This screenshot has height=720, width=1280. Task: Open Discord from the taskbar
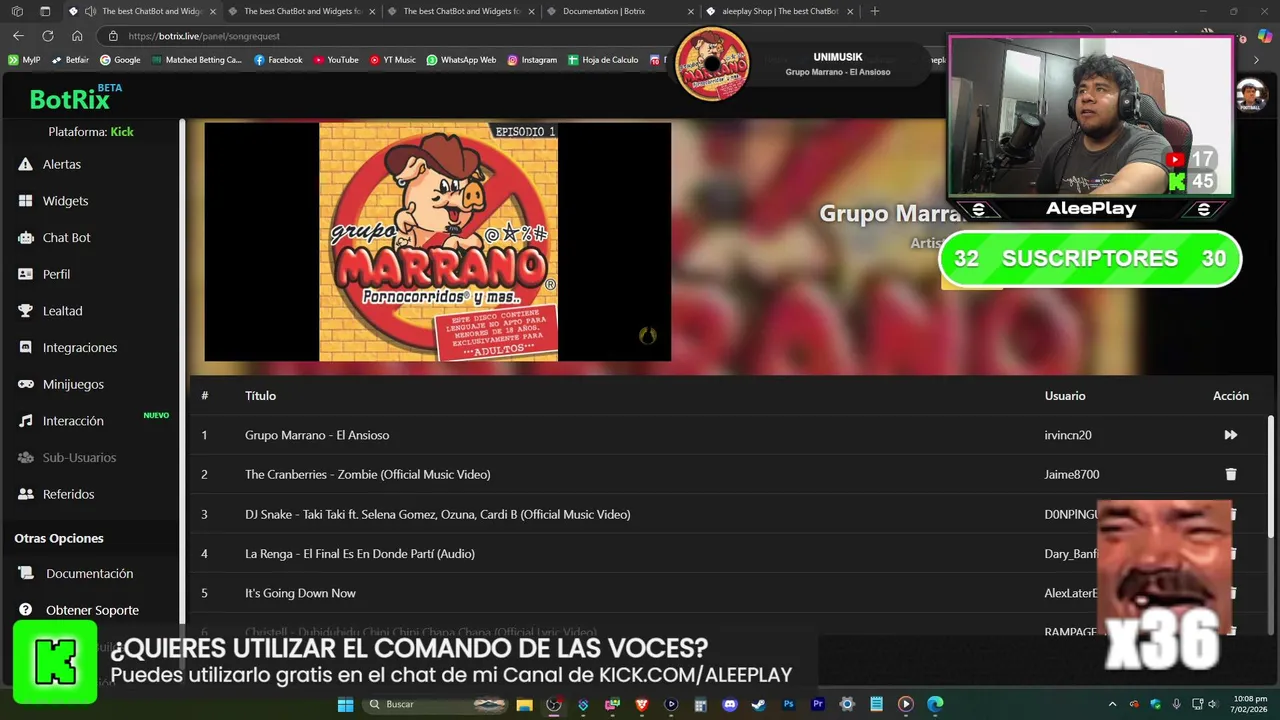pyautogui.click(x=730, y=704)
